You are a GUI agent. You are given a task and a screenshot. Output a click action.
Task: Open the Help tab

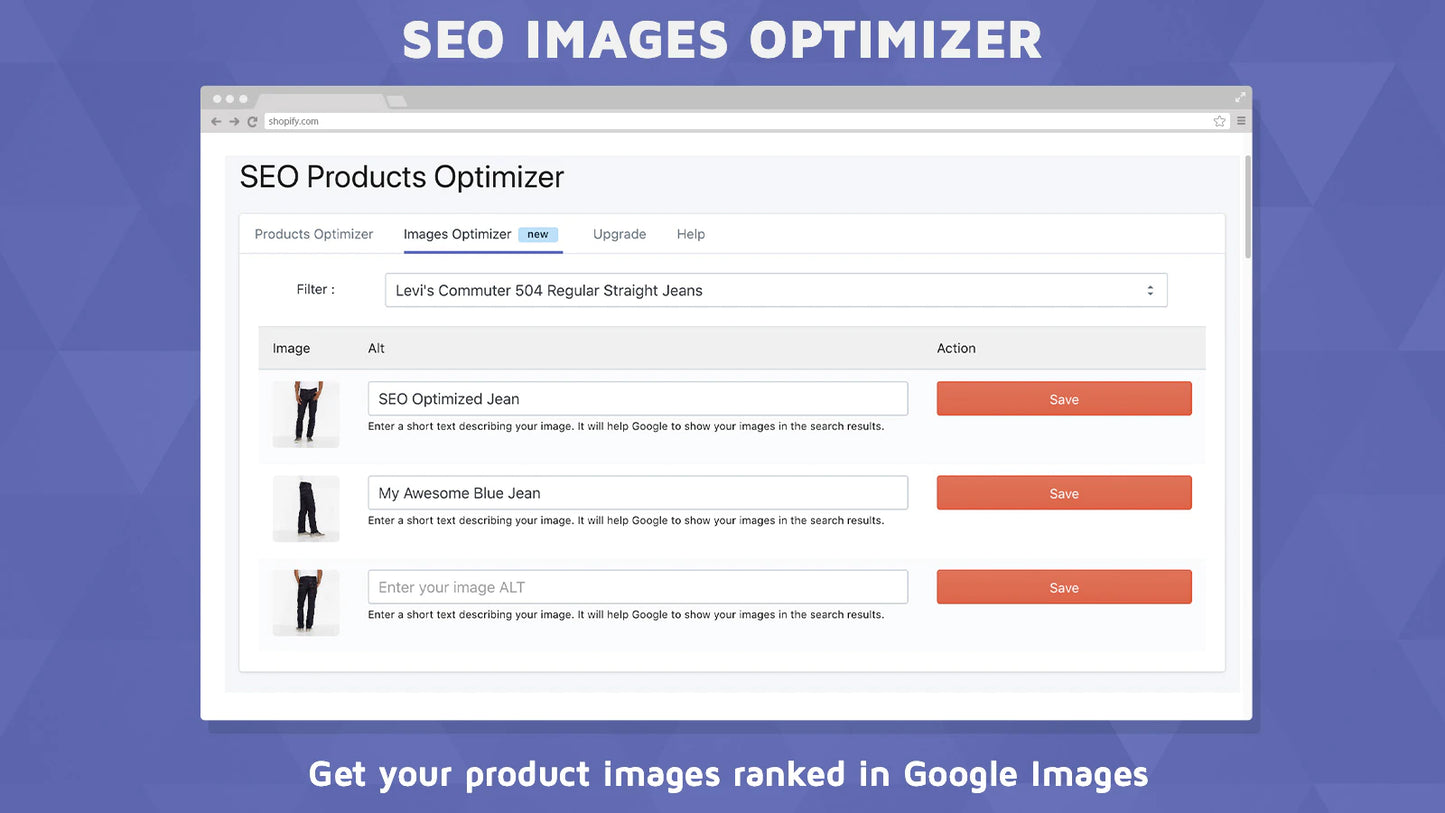pos(690,233)
